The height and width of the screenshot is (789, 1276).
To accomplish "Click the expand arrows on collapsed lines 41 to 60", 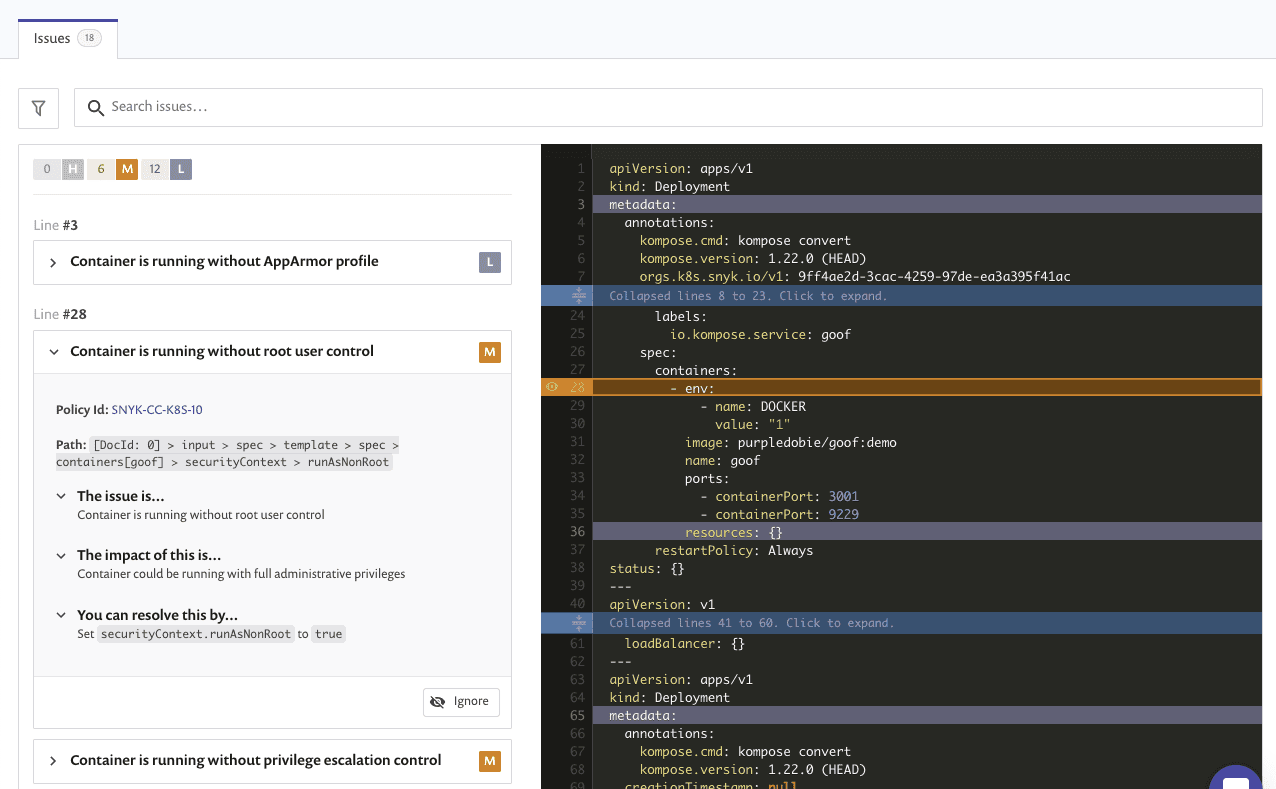I will point(577,622).
